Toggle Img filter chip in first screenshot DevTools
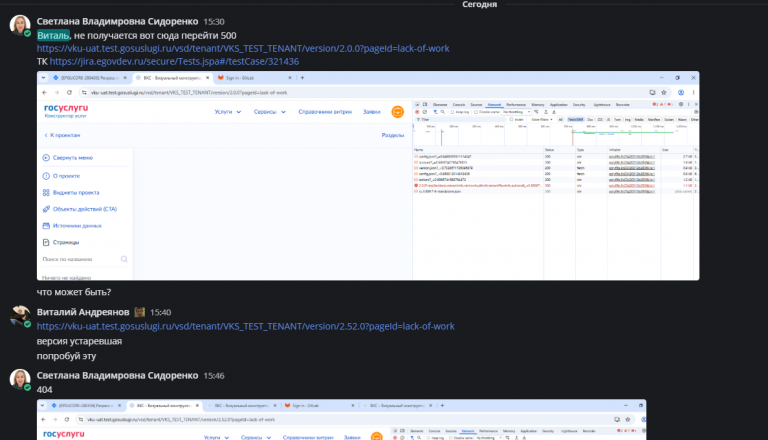 (627, 120)
